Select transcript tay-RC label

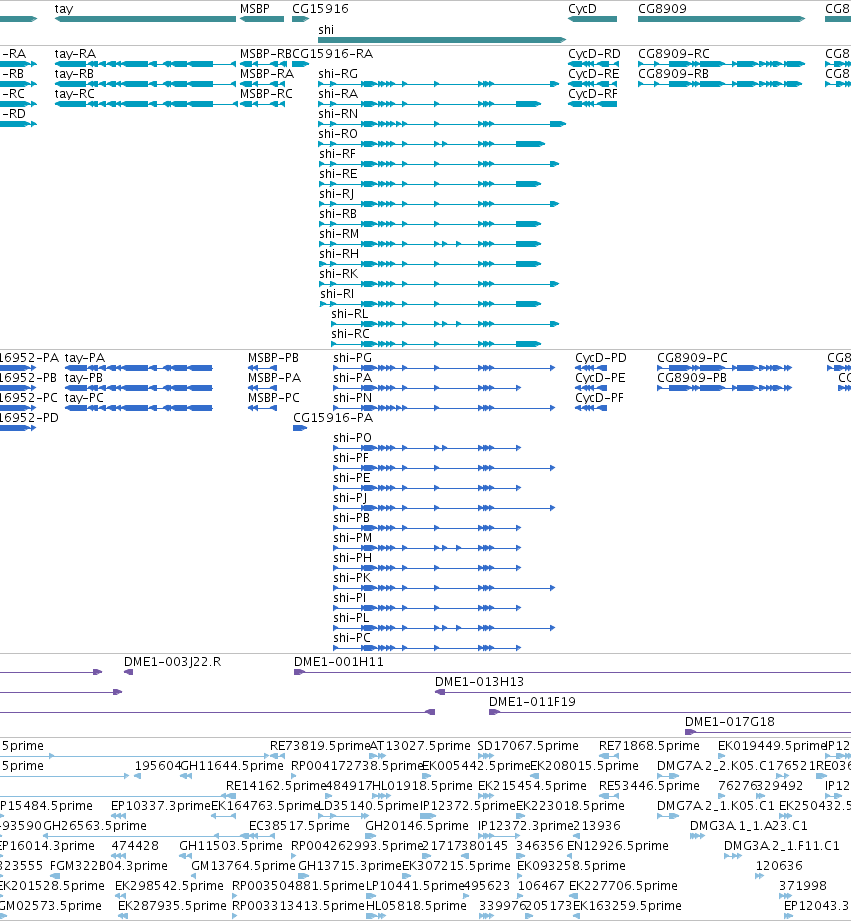point(74,94)
